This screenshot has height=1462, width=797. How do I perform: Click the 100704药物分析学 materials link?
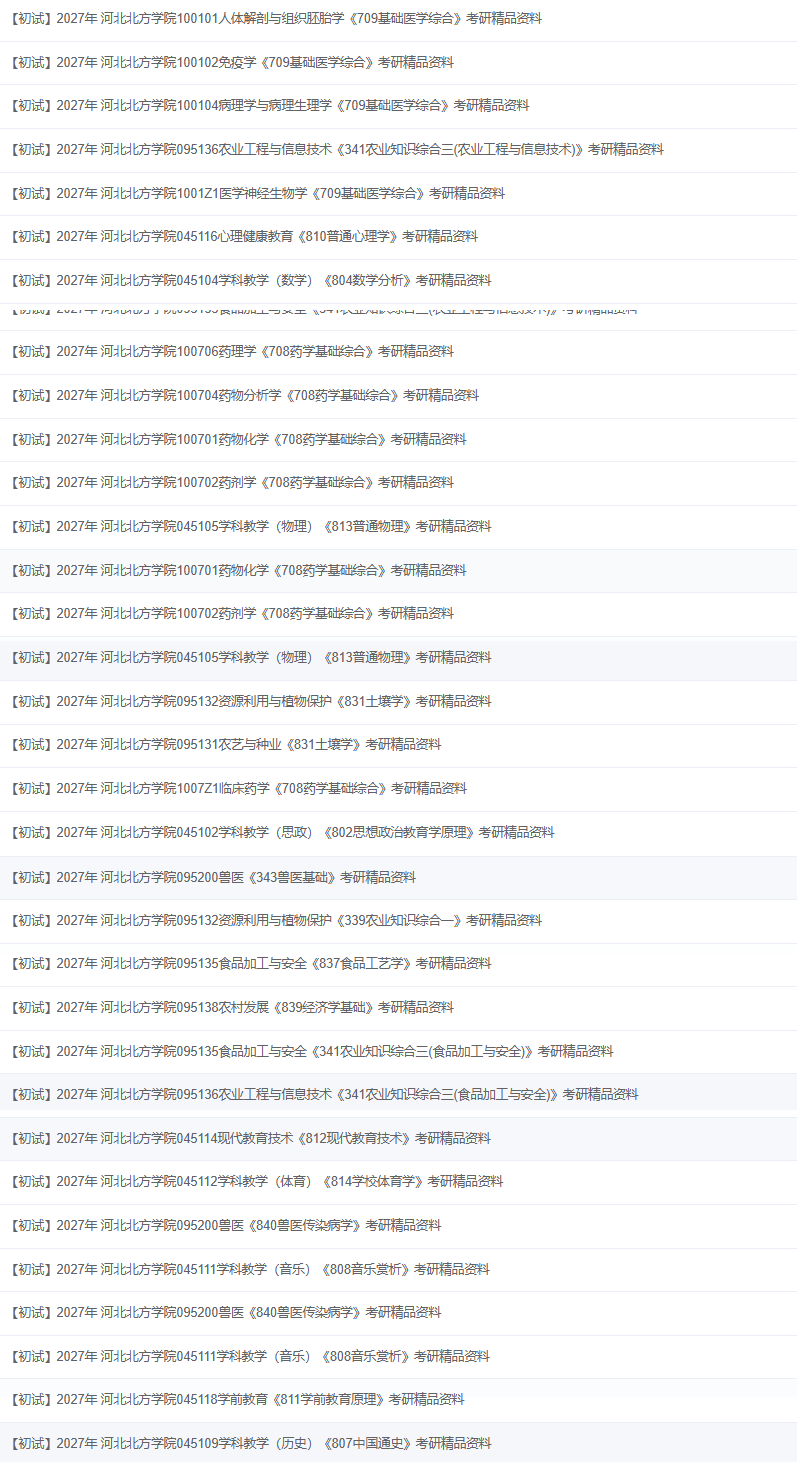245,395
